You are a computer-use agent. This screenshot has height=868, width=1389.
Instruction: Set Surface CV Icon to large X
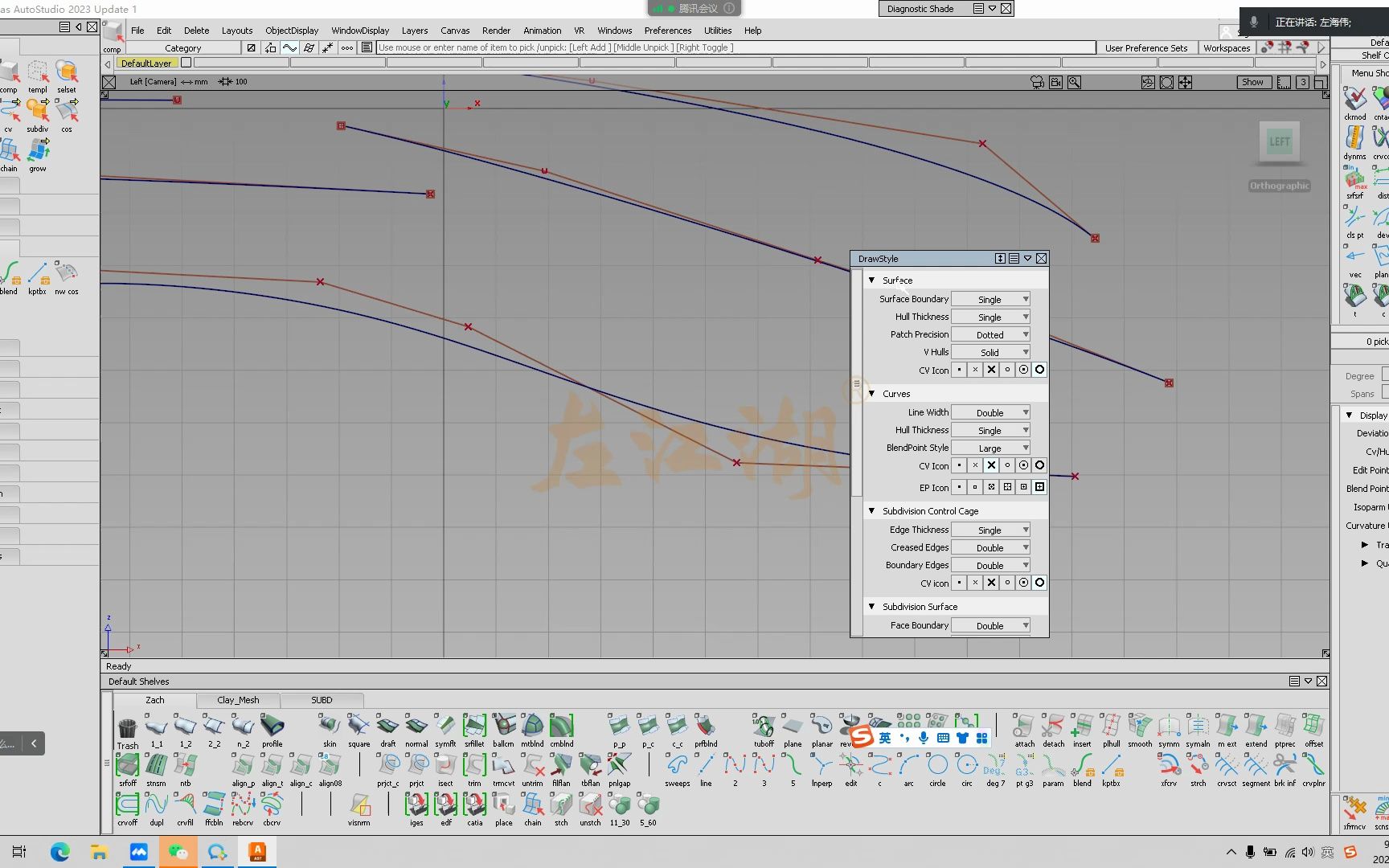tap(991, 370)
